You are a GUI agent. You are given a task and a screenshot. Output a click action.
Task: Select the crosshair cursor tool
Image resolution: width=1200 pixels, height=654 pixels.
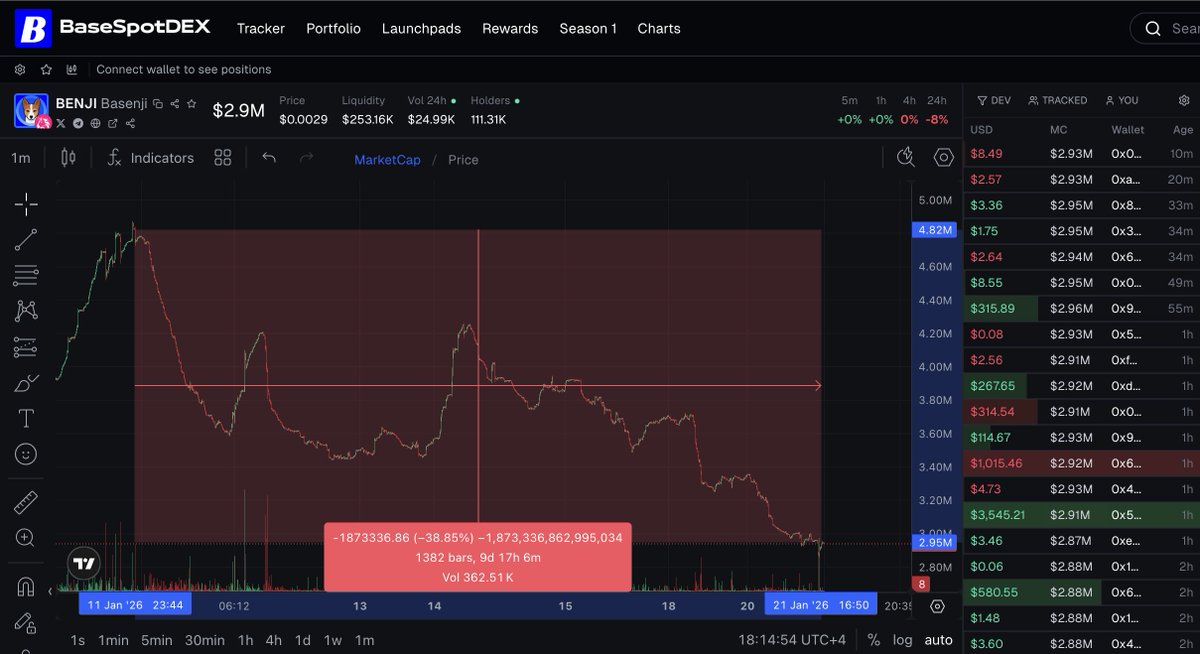[x=26, y=205]
